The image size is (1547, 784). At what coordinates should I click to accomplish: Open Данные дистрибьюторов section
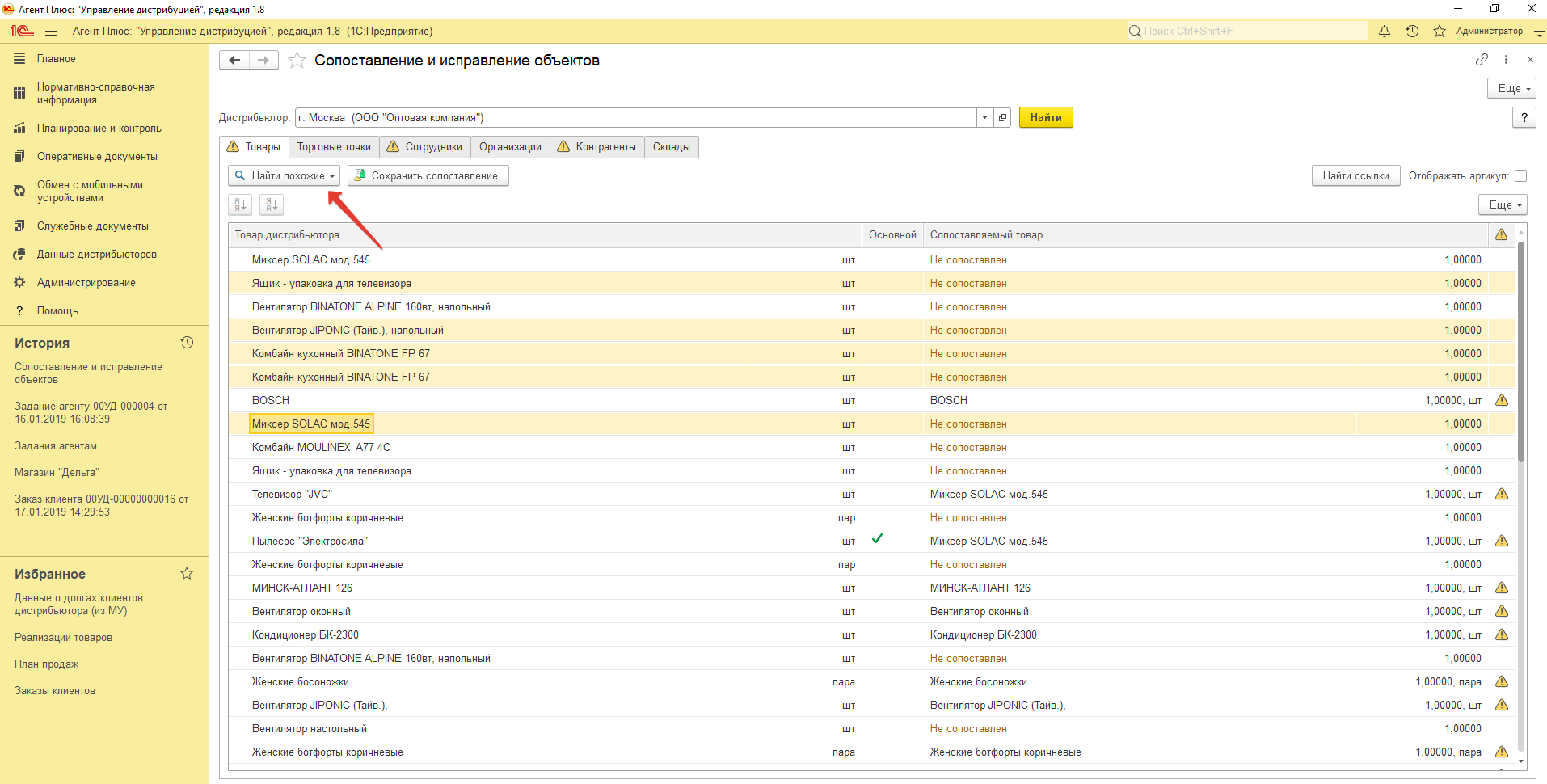click(96, 254)
